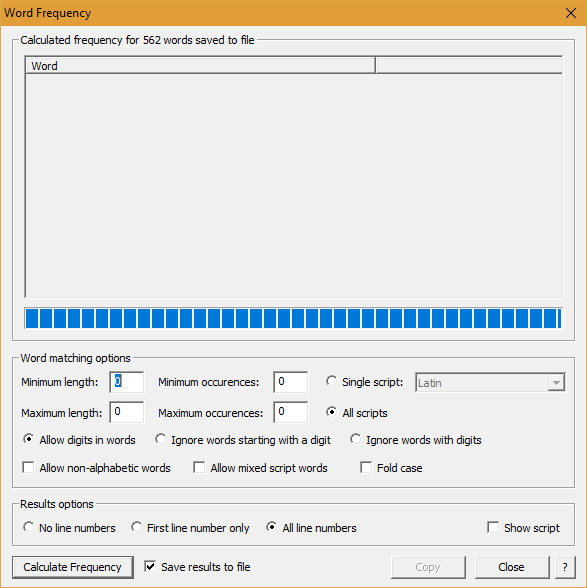Sort by the Word column header
This screenshot has height=588, width=587.
(x=201, y=66)
